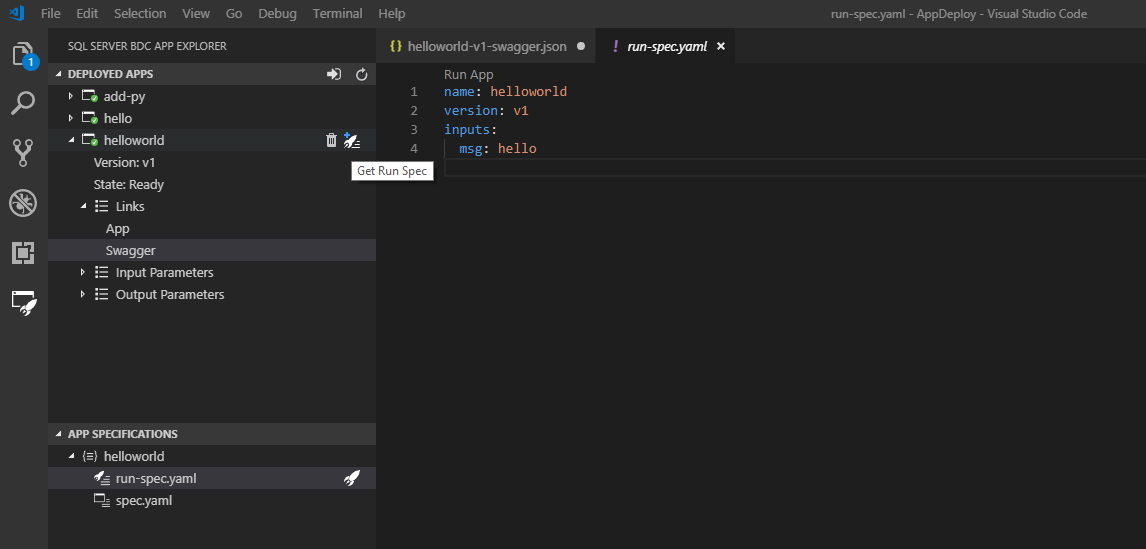Close the run-spec.yaml tab
Viewport: 1146px width, 549px height.
tap(721, 46)
